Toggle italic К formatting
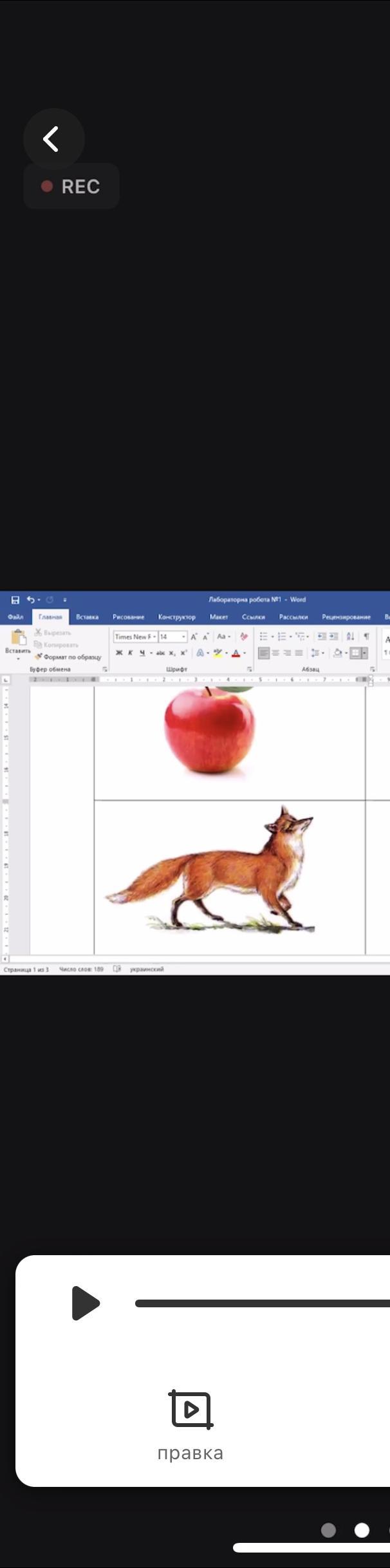Image resolution: width=390 pixels, height=1568 pixels. (x=130, y=653)
